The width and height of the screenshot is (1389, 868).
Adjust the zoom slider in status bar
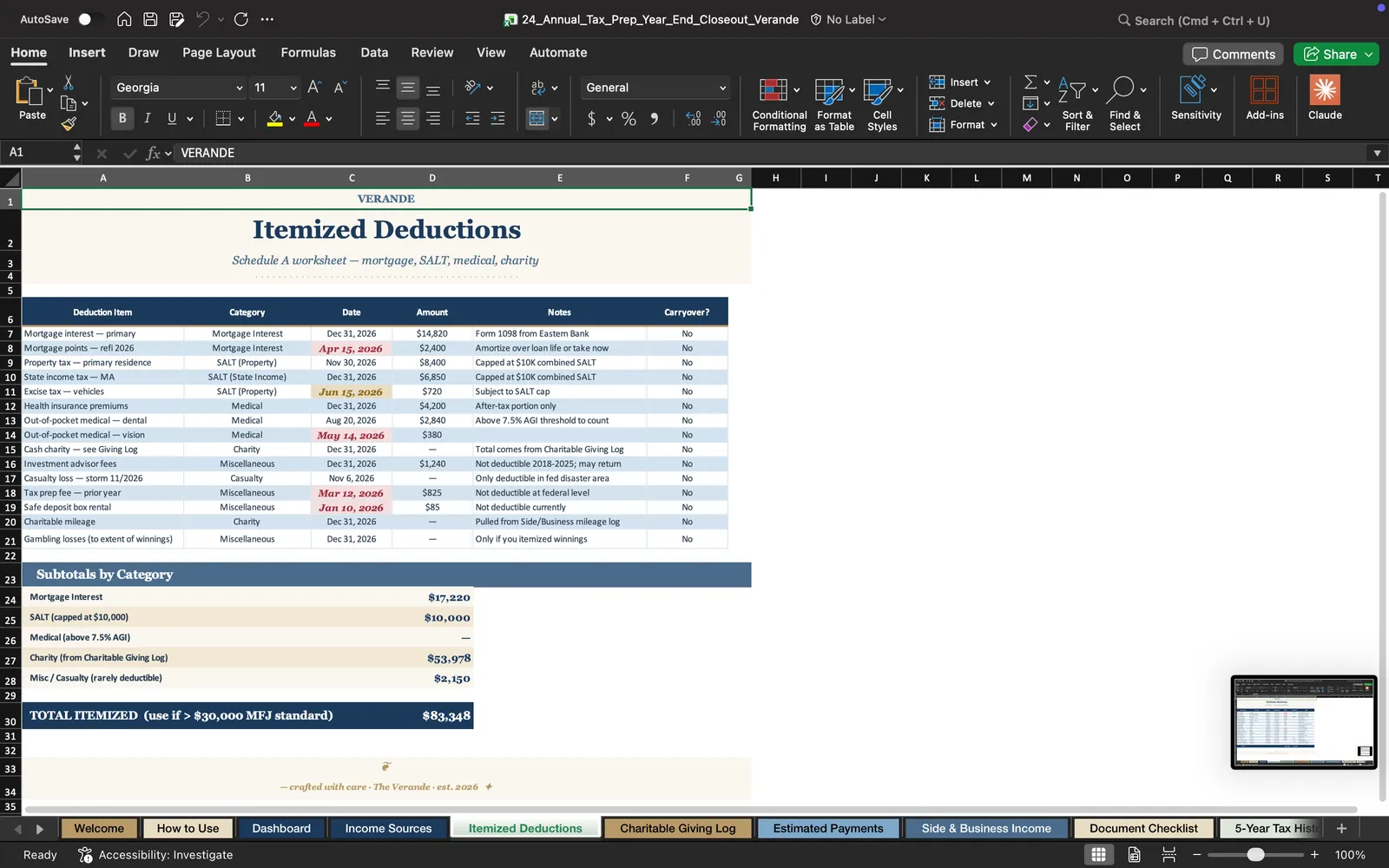point(1255,854)
